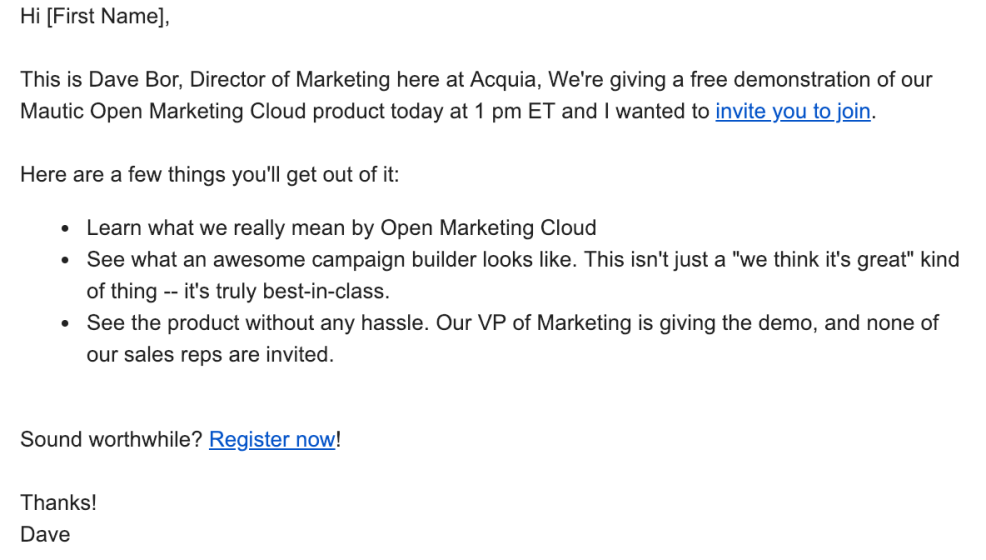Click the first bullet point dot
The width and height of the screenshot is (986, 560).
(x=65, y=229)
